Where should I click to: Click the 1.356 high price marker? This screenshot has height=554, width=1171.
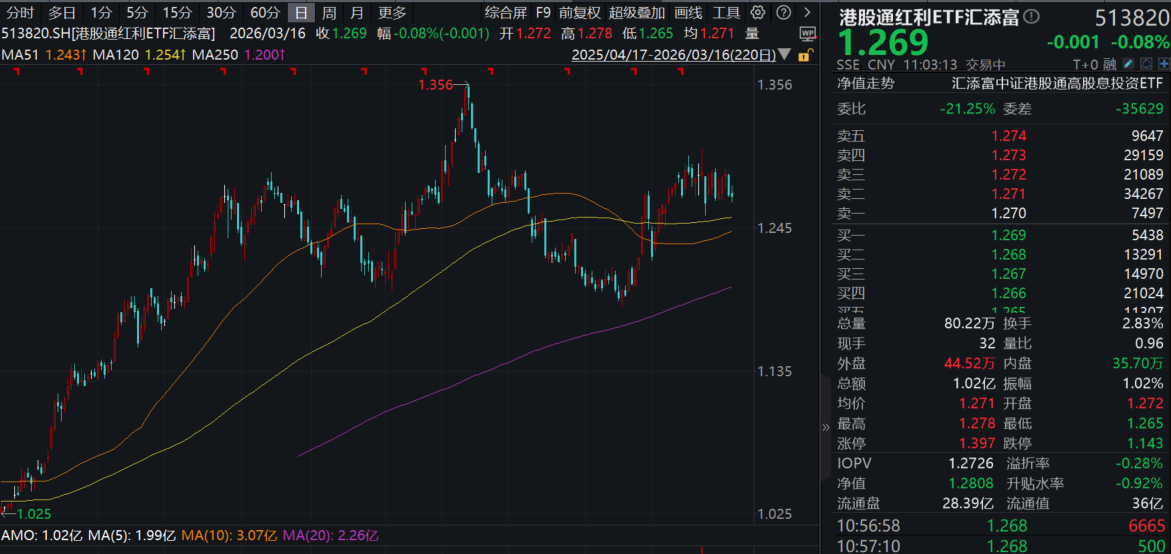pyautogui.click(x=436, y=86)
